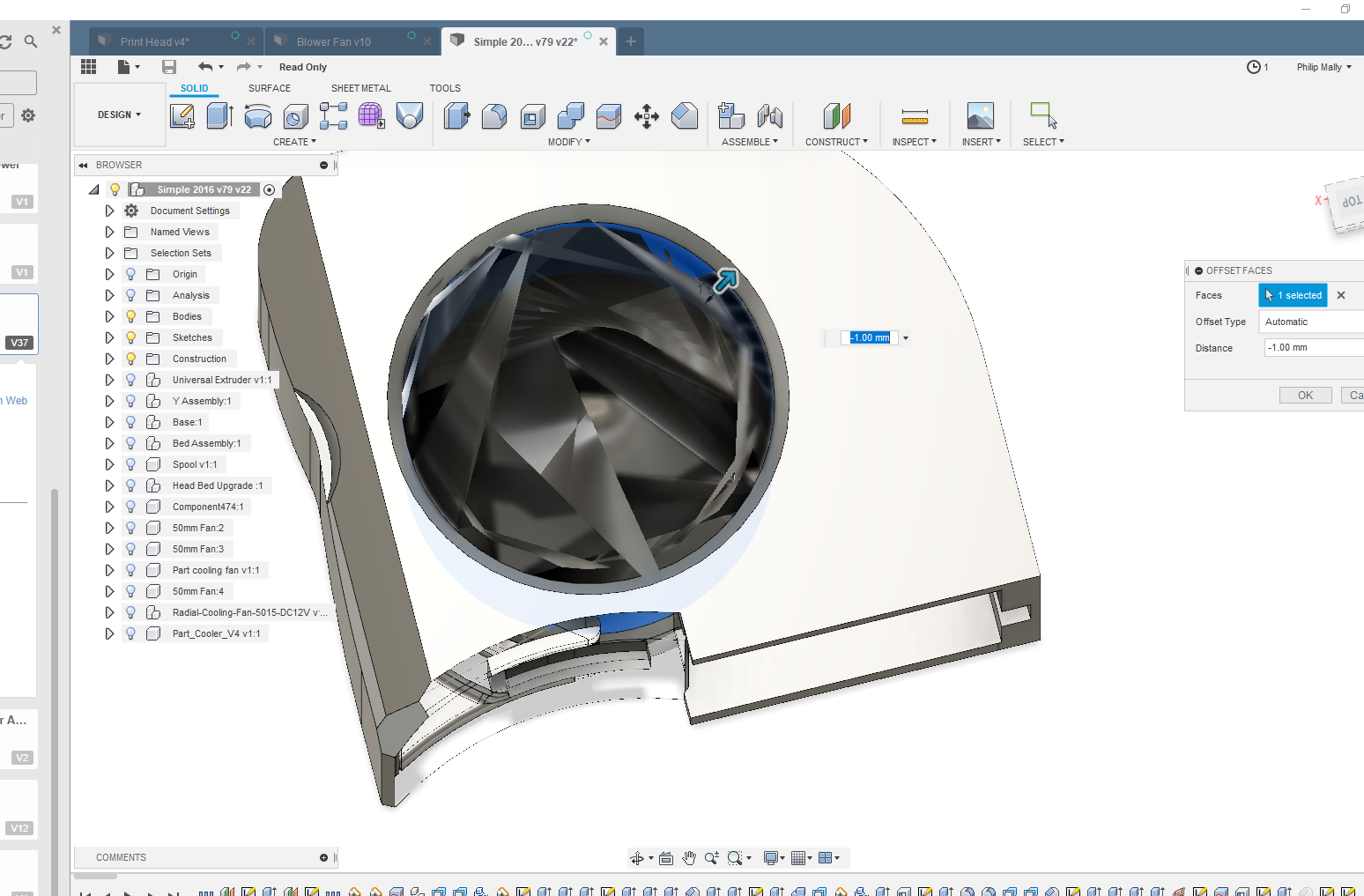Turn off visibility for Part_Cooler_V4 v1:1

(130, 633)
